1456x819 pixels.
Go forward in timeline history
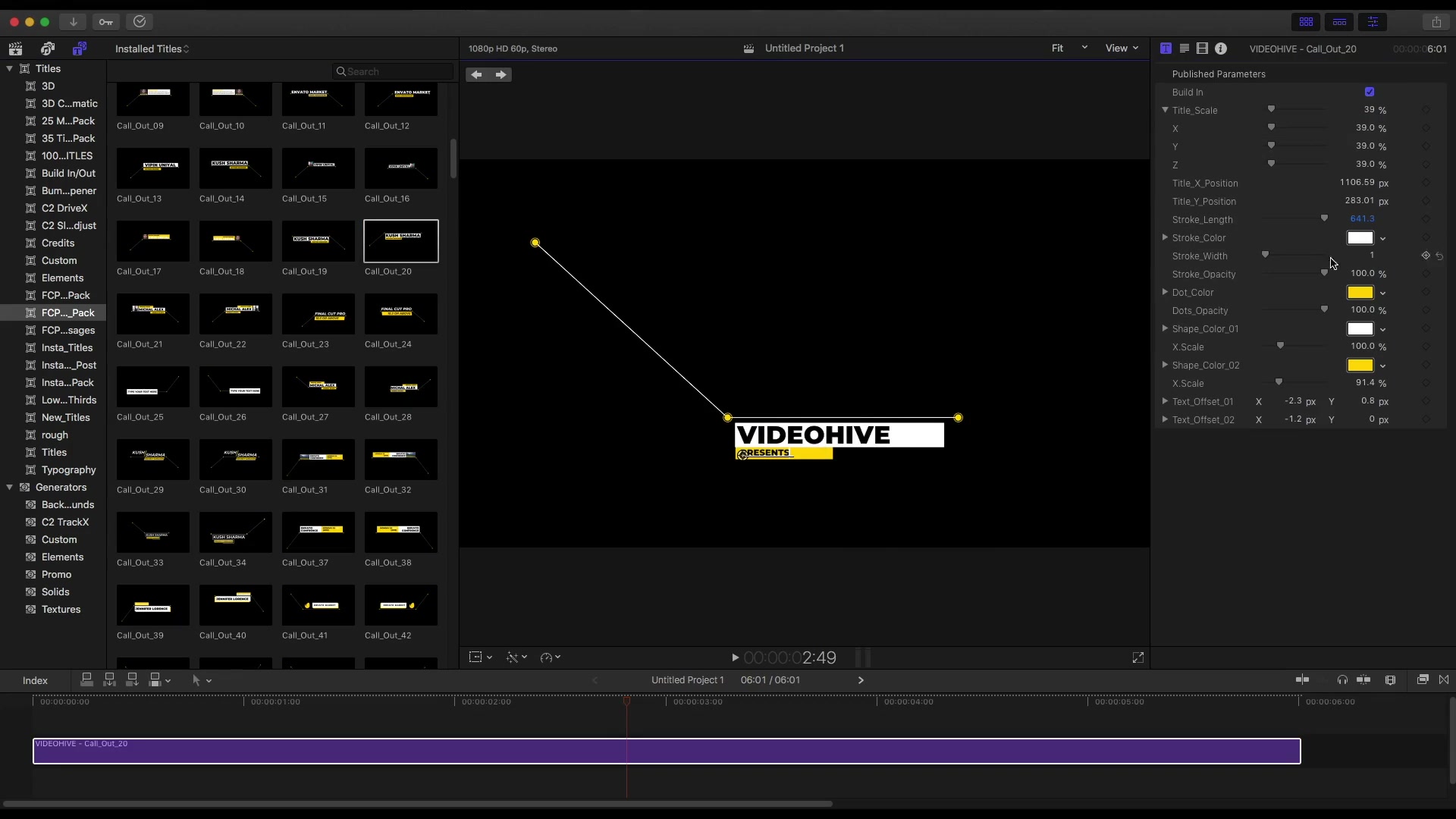coord(861,680)
